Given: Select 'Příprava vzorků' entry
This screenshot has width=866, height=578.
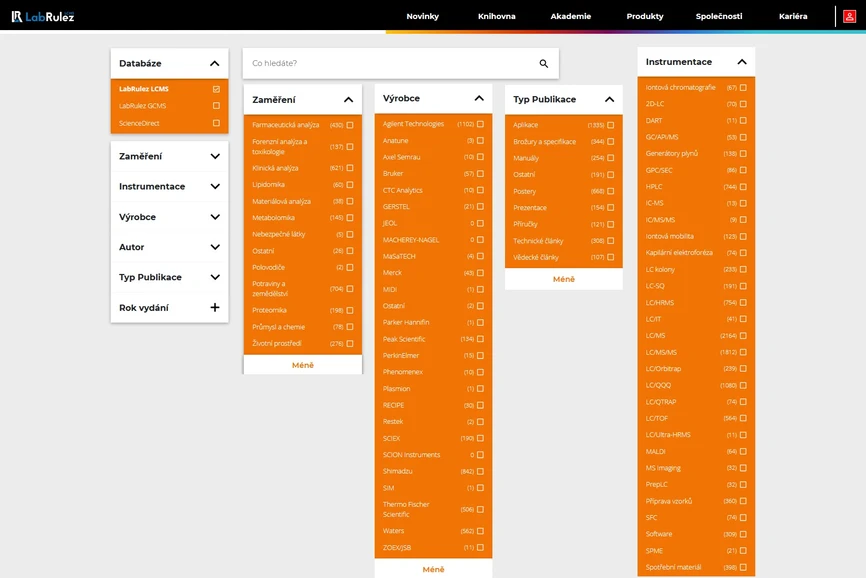Looking at the screenshot, I should [x=696, y=501].
